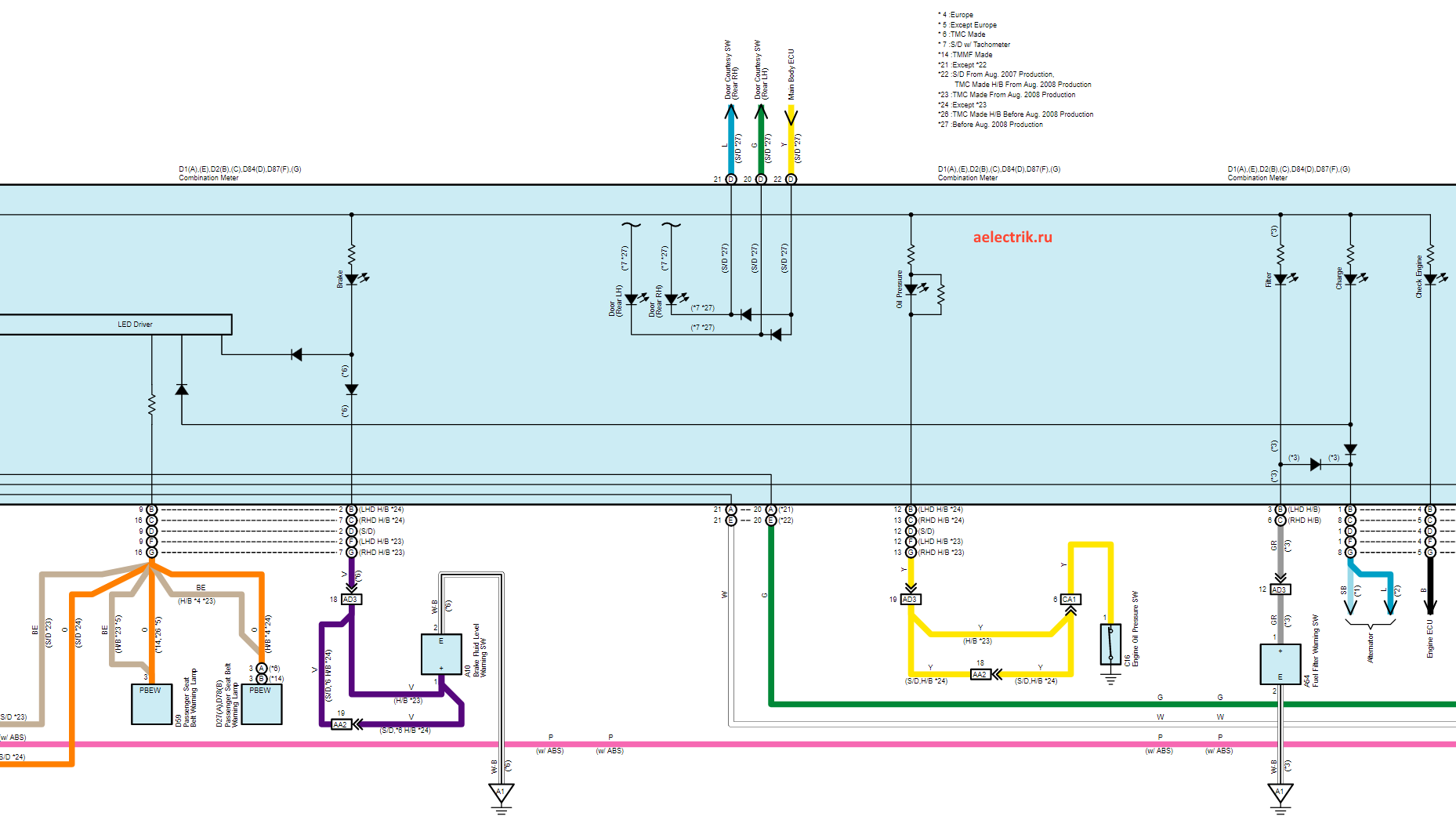The width and height of the screenshot is (1456, 816).
Task: Select the Engine Oil Pressure switch symbol
Action: (1110, 644)
